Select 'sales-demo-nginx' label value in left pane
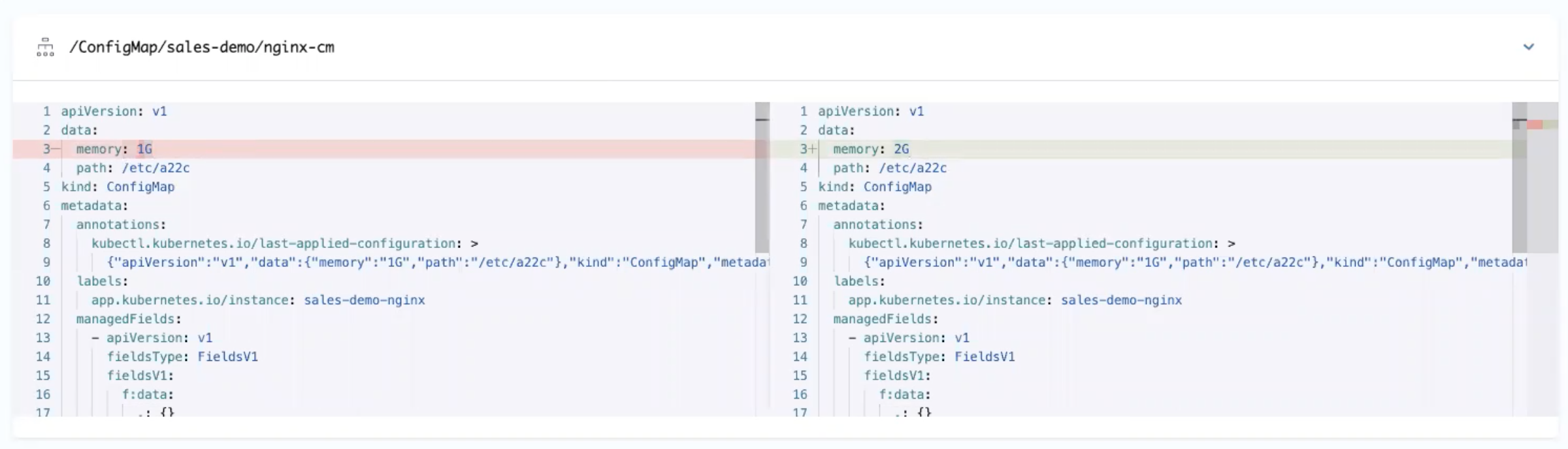The image size is (1568, 449). (x=364, y=300)
